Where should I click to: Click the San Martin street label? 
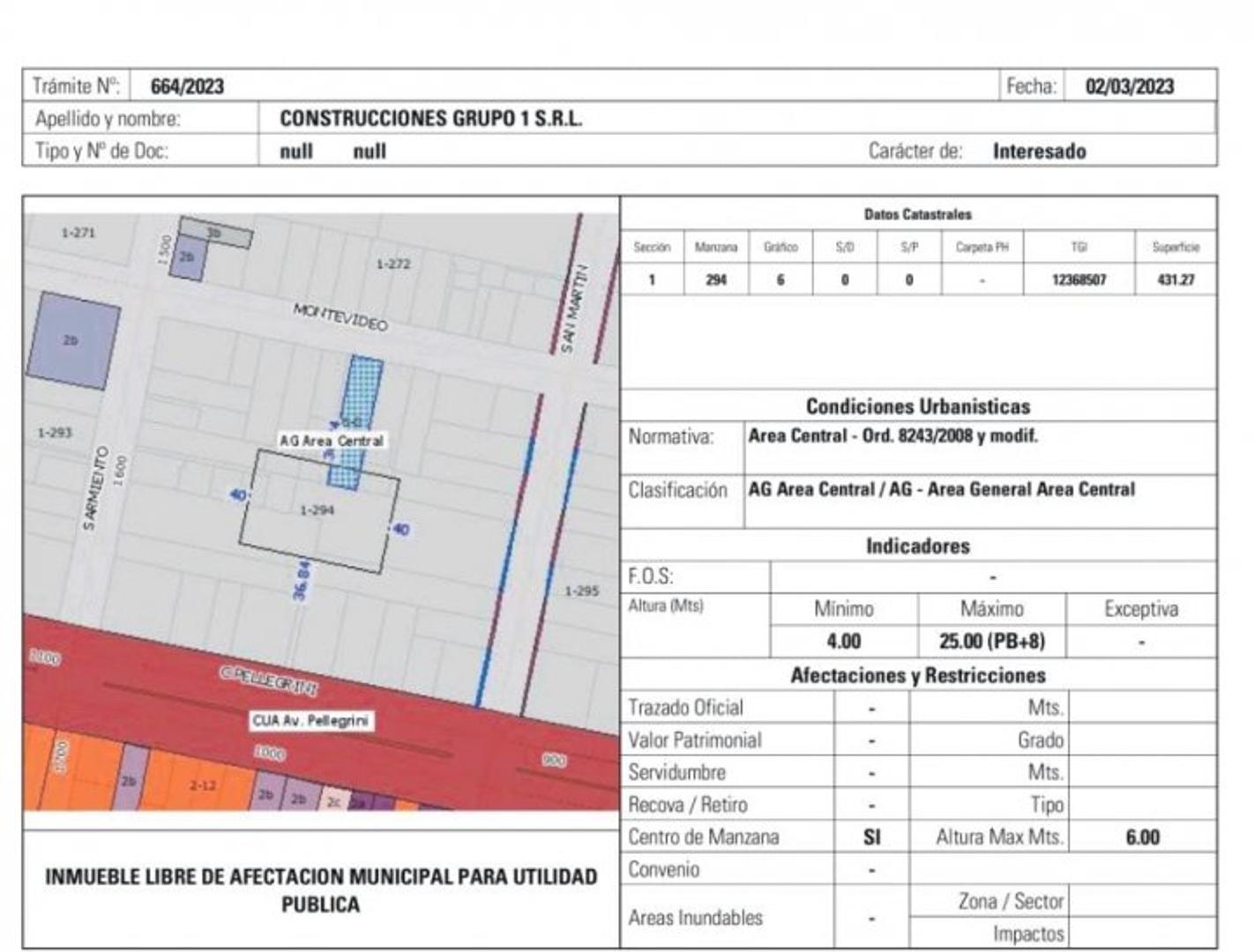(572, 309)
